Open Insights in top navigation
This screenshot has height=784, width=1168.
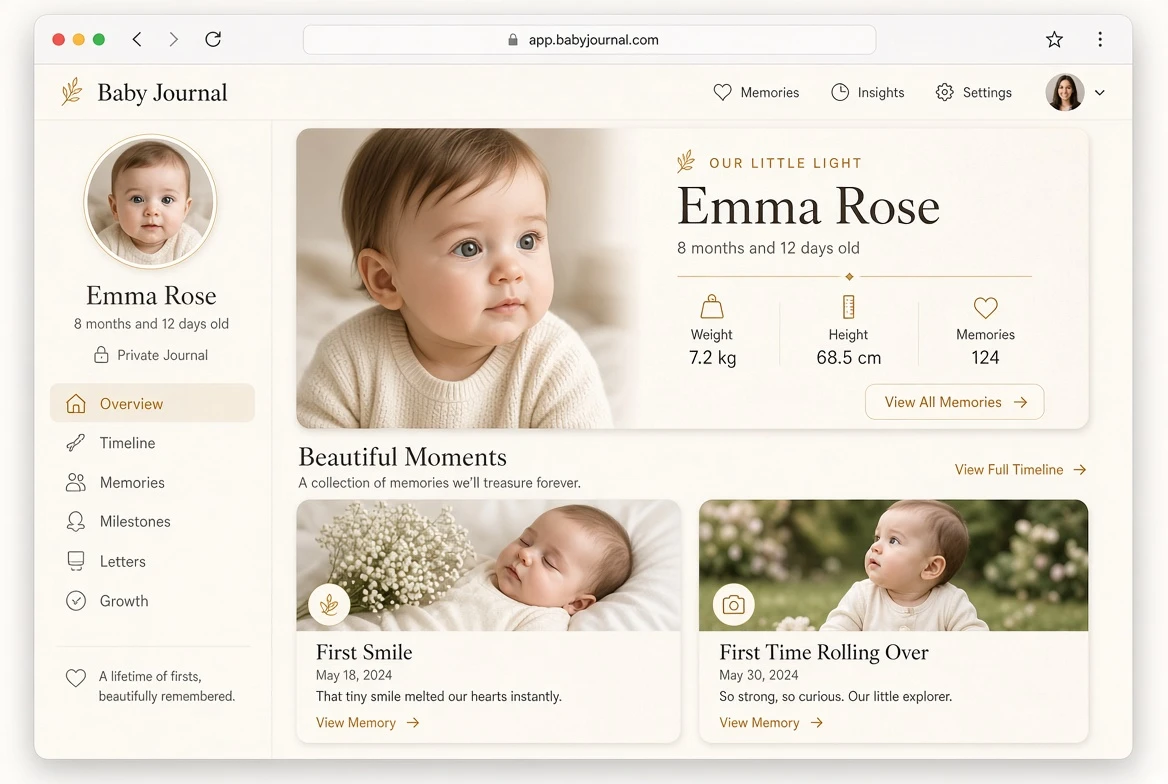tap(867, 92)
